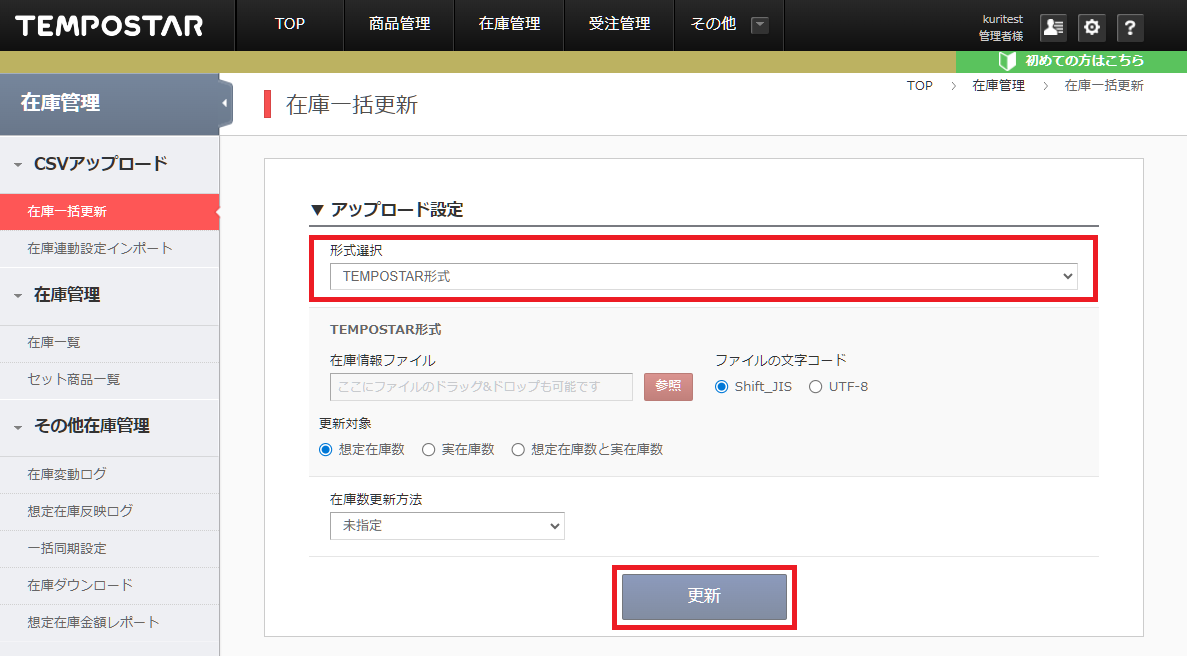Screen dimensions: 1187x656
Task: Open the help question mark icon
Action: [1130, 27]
